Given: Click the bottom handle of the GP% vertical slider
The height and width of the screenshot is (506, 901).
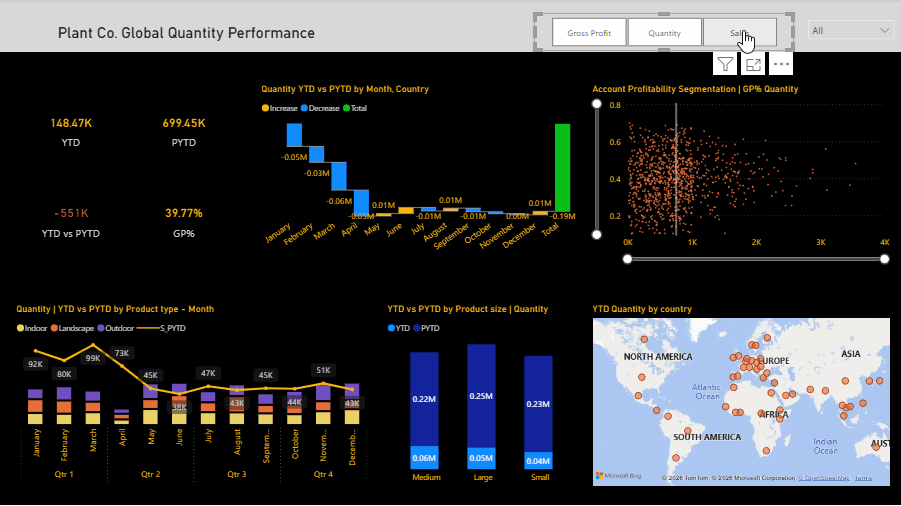Looking at the screenshot, I should (596, 234).
